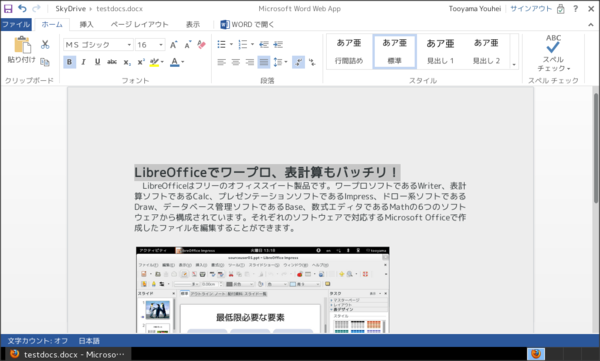Expand the styles gallery
The image size is (600, 361).
point(514,64)
